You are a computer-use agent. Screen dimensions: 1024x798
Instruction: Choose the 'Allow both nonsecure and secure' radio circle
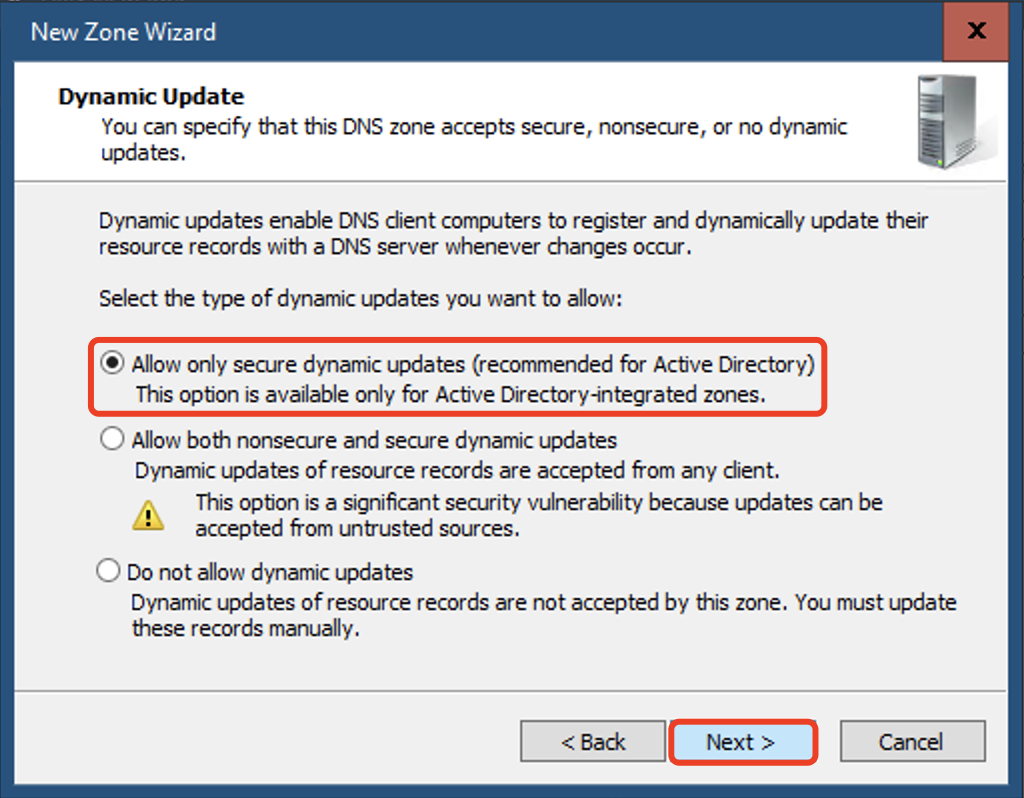[x=112, y=439]
